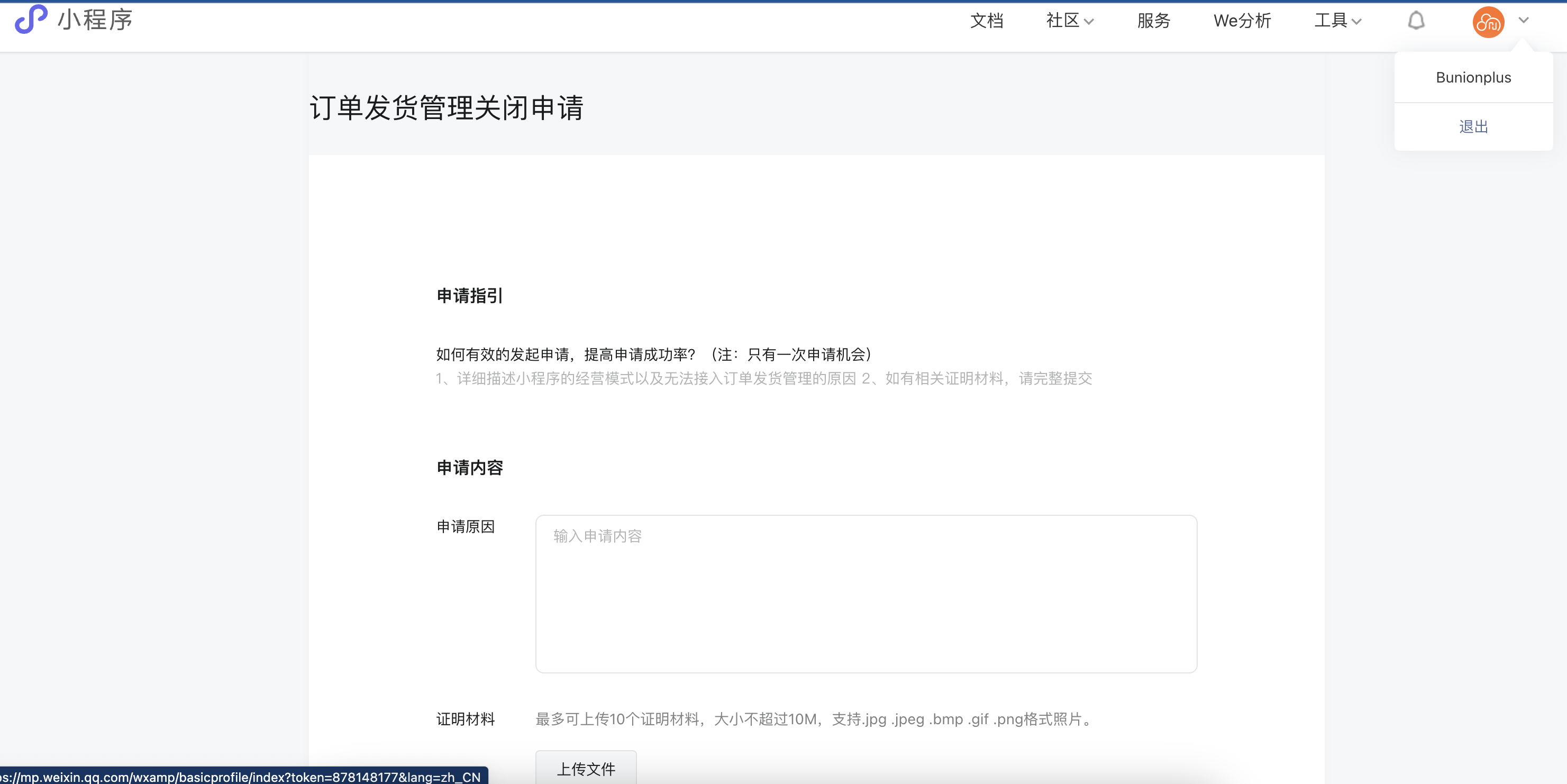This screenshot has height=784, width=1567.
Task: Click the 证明材料 field label
Action: click(466, 719)
